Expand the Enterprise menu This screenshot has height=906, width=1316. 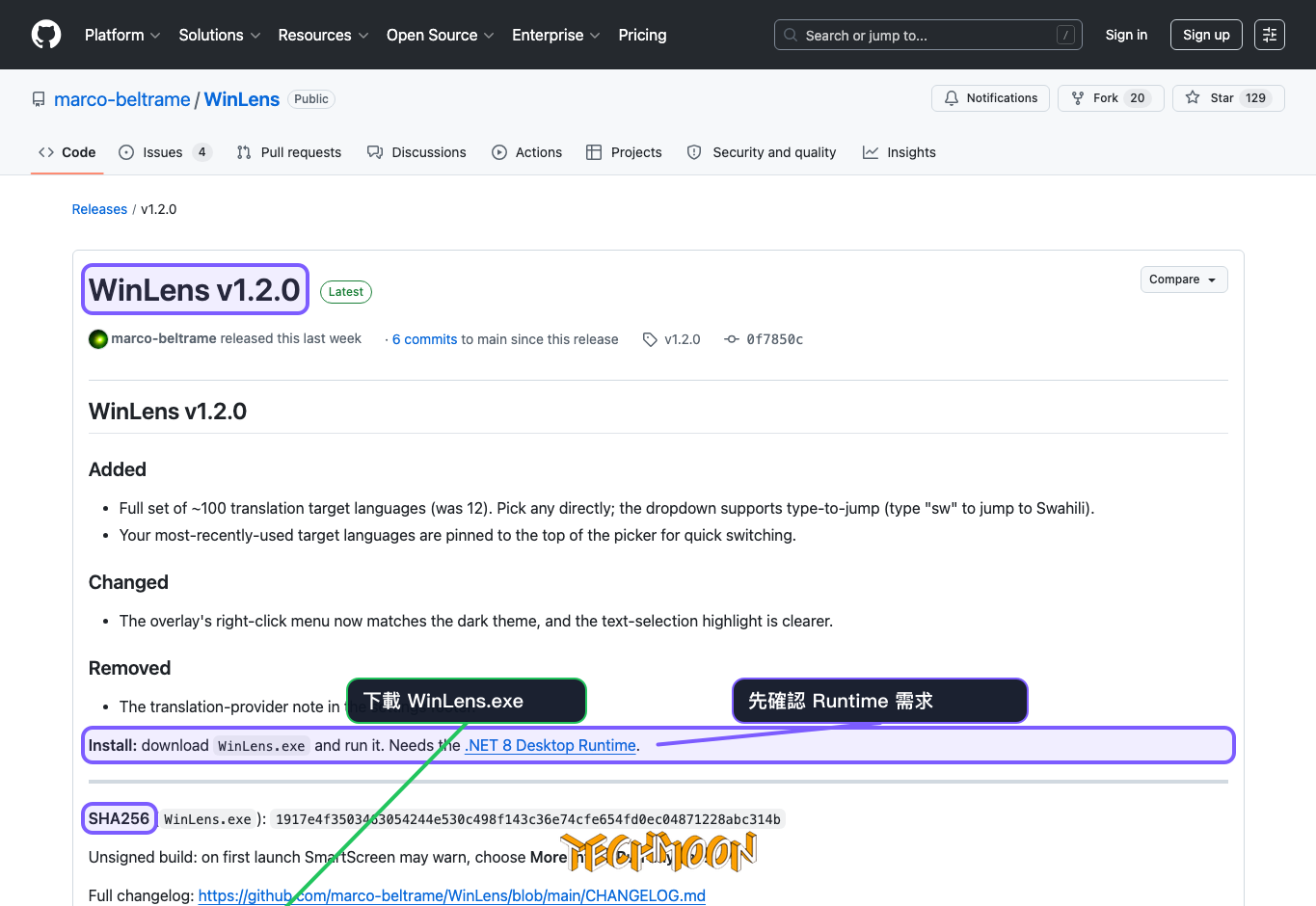555,35
